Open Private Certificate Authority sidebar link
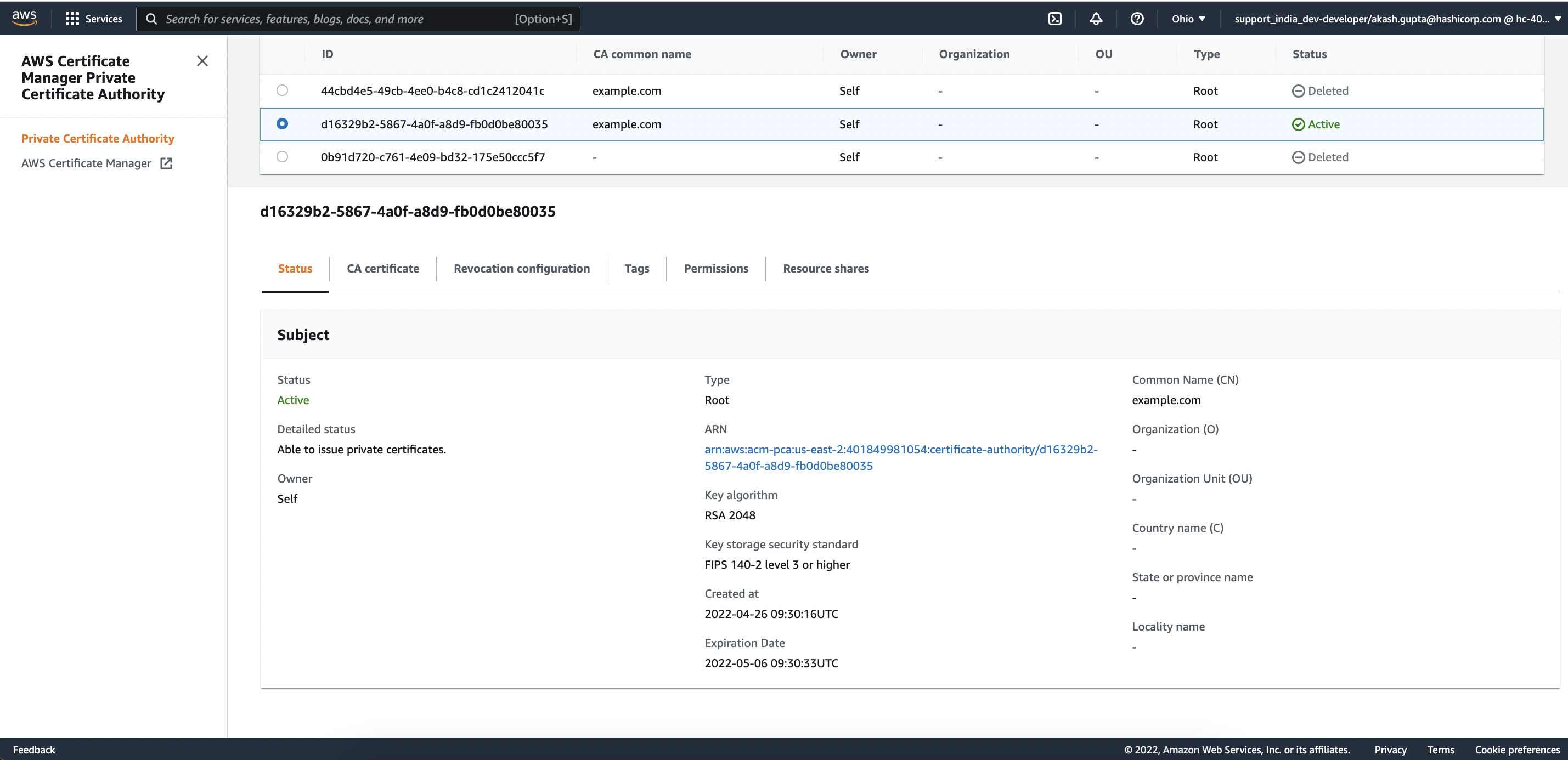1568x760 pixels. (x=98, y=138)
